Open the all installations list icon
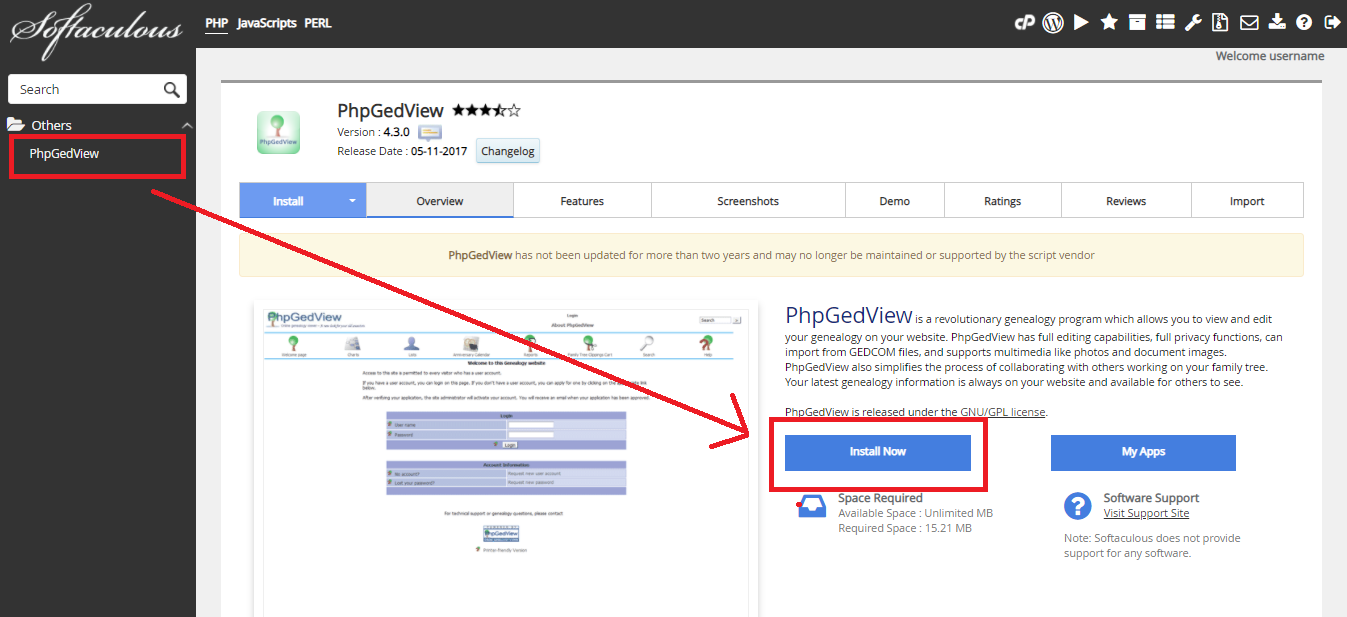 [1165, 22]
